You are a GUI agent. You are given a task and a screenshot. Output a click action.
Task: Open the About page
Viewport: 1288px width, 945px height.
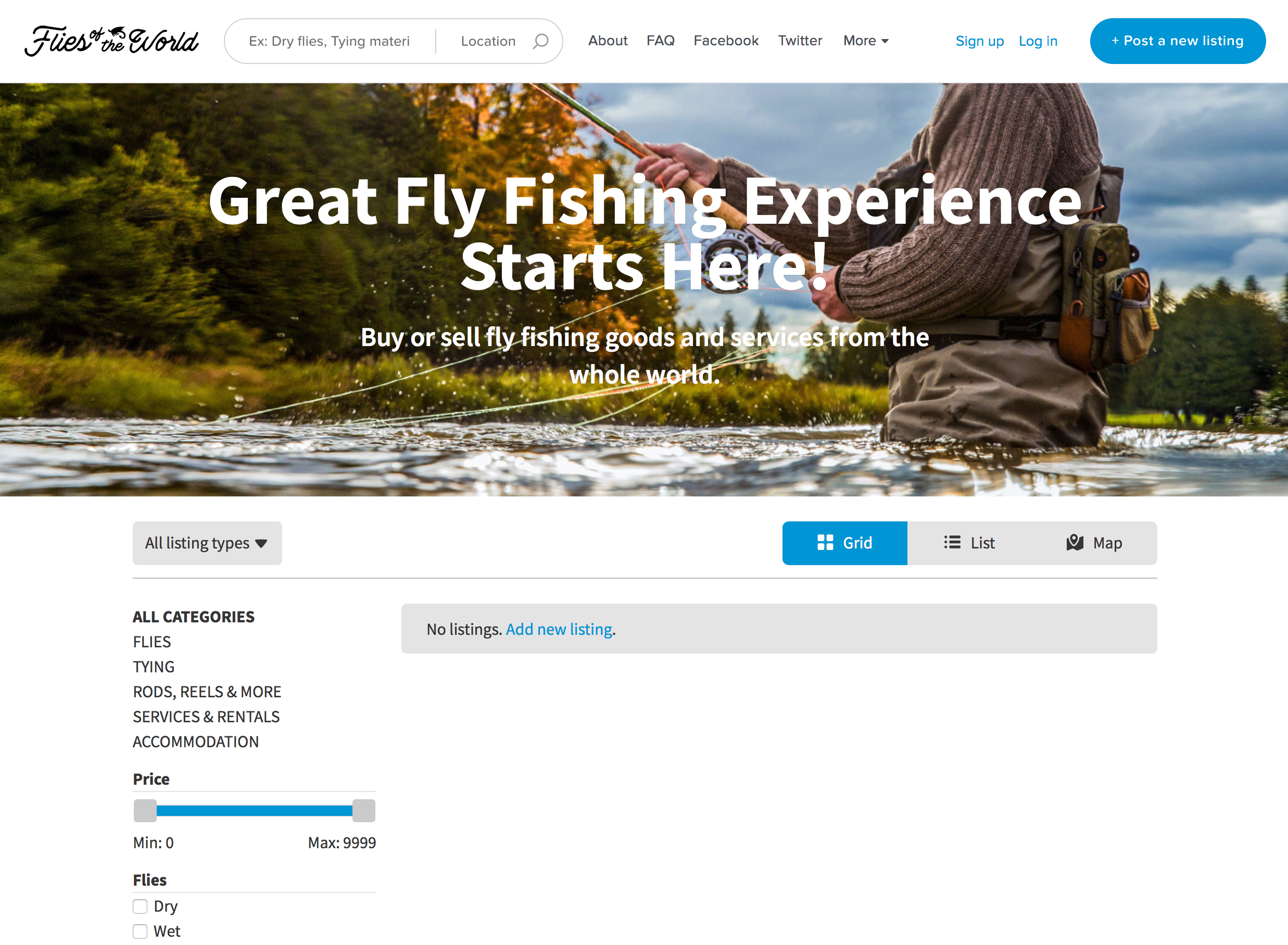point(608,41)
